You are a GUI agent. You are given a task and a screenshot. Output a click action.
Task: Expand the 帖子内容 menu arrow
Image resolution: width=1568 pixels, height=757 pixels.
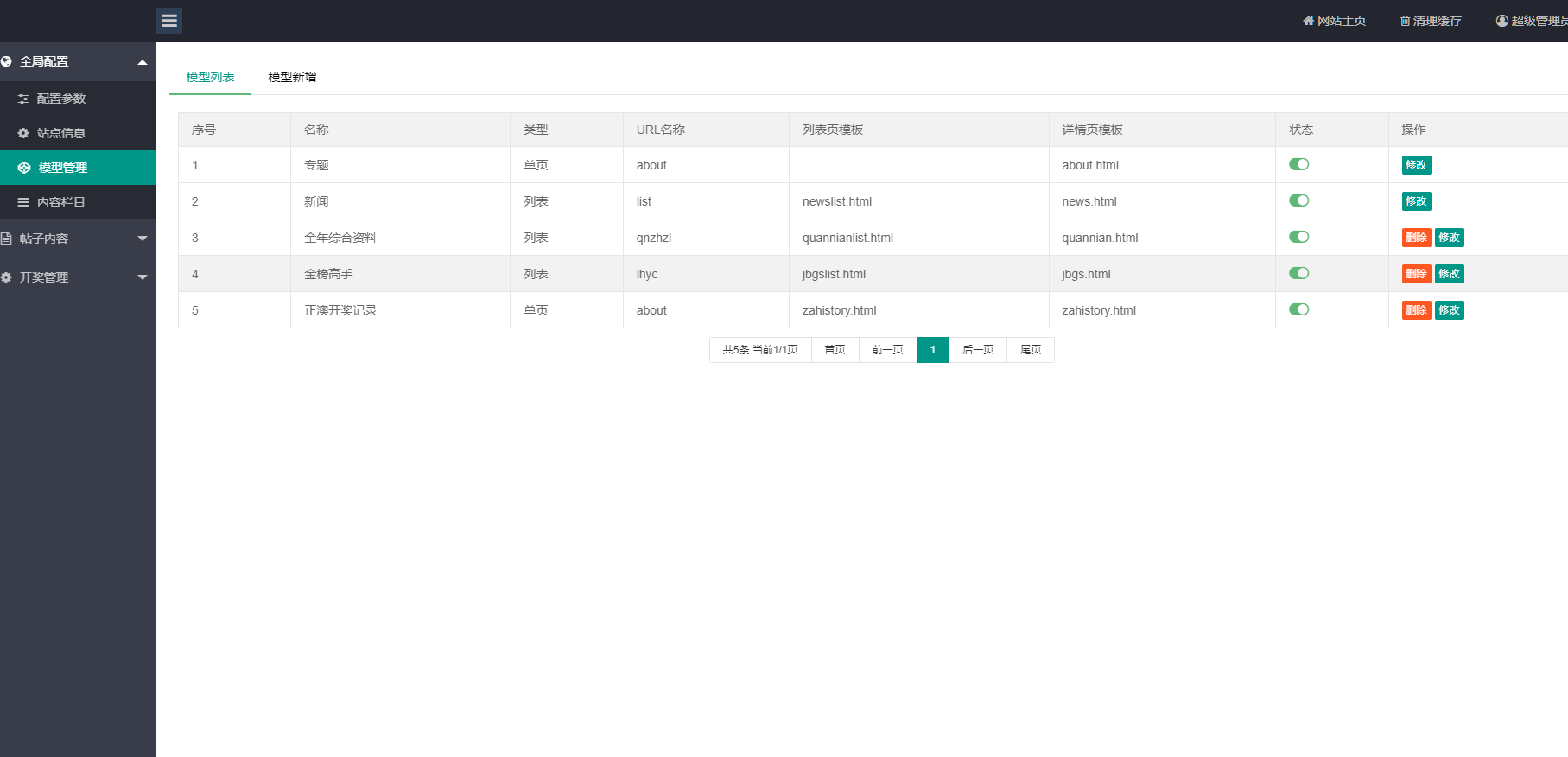[x=143, y=239]
